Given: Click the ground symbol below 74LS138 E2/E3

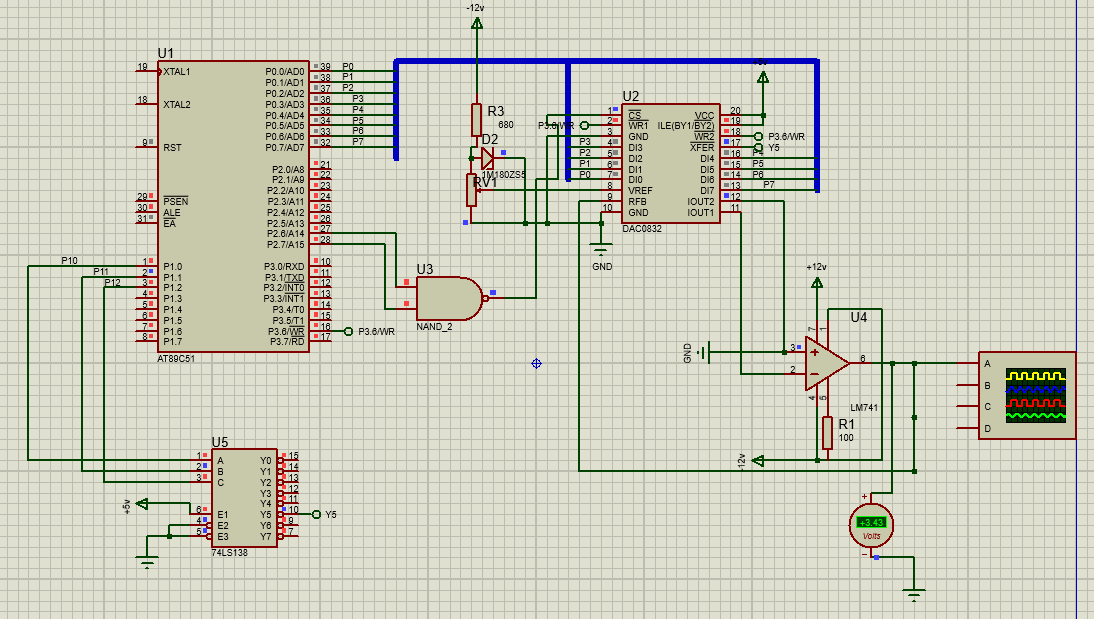Looking at the screenshot, I should (x=147, y=562).
